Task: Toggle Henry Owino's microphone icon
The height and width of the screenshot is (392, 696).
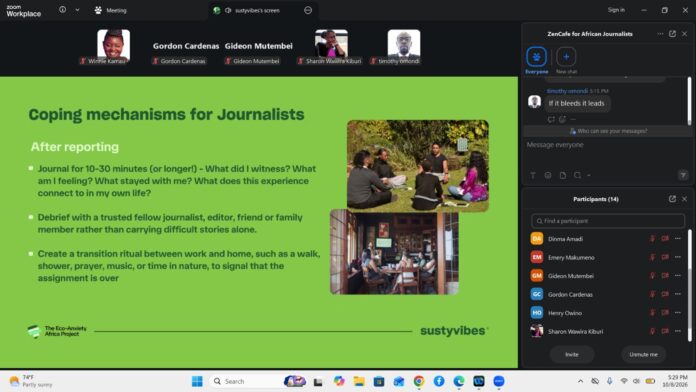Action: pyautogui.click(x=652, y=313)
